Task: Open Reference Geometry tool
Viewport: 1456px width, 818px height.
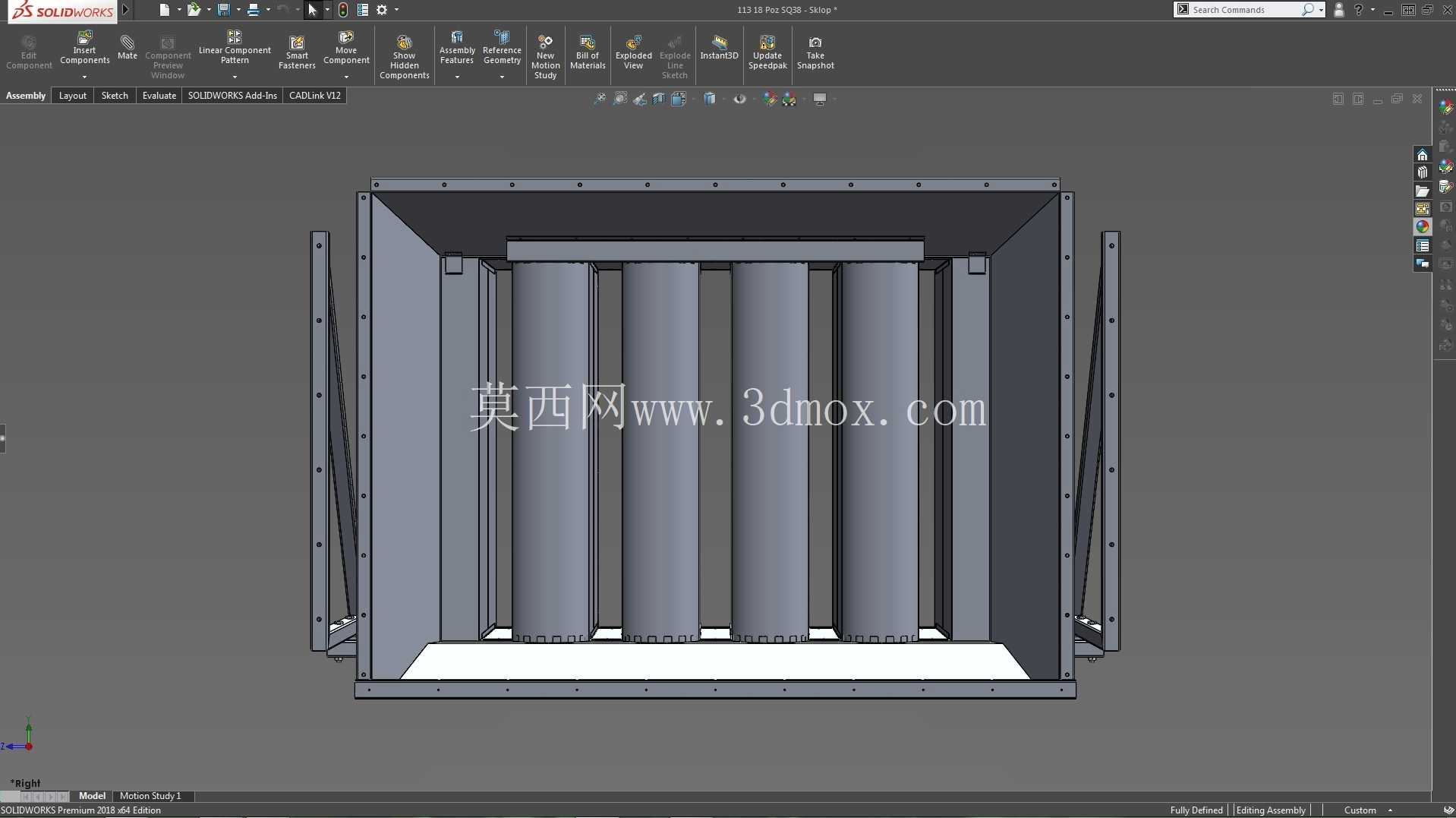Action: [502, 49]
